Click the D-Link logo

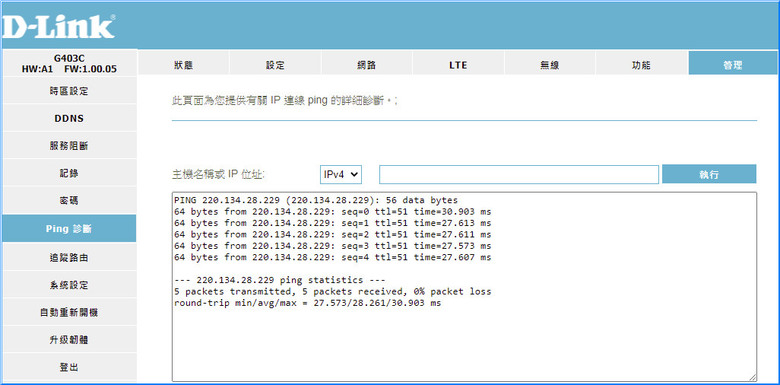(59, 27)
